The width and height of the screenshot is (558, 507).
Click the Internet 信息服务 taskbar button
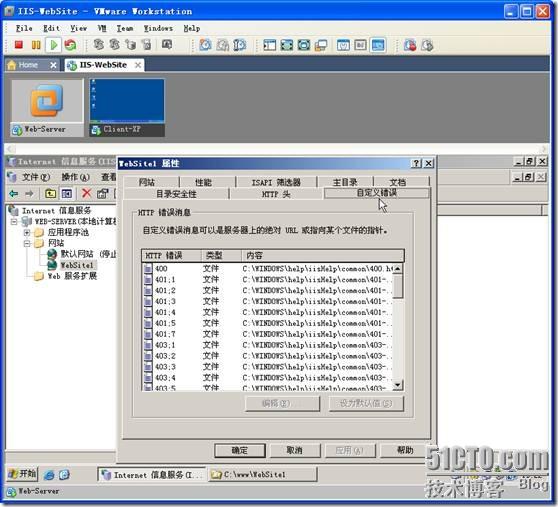(152, 475)
